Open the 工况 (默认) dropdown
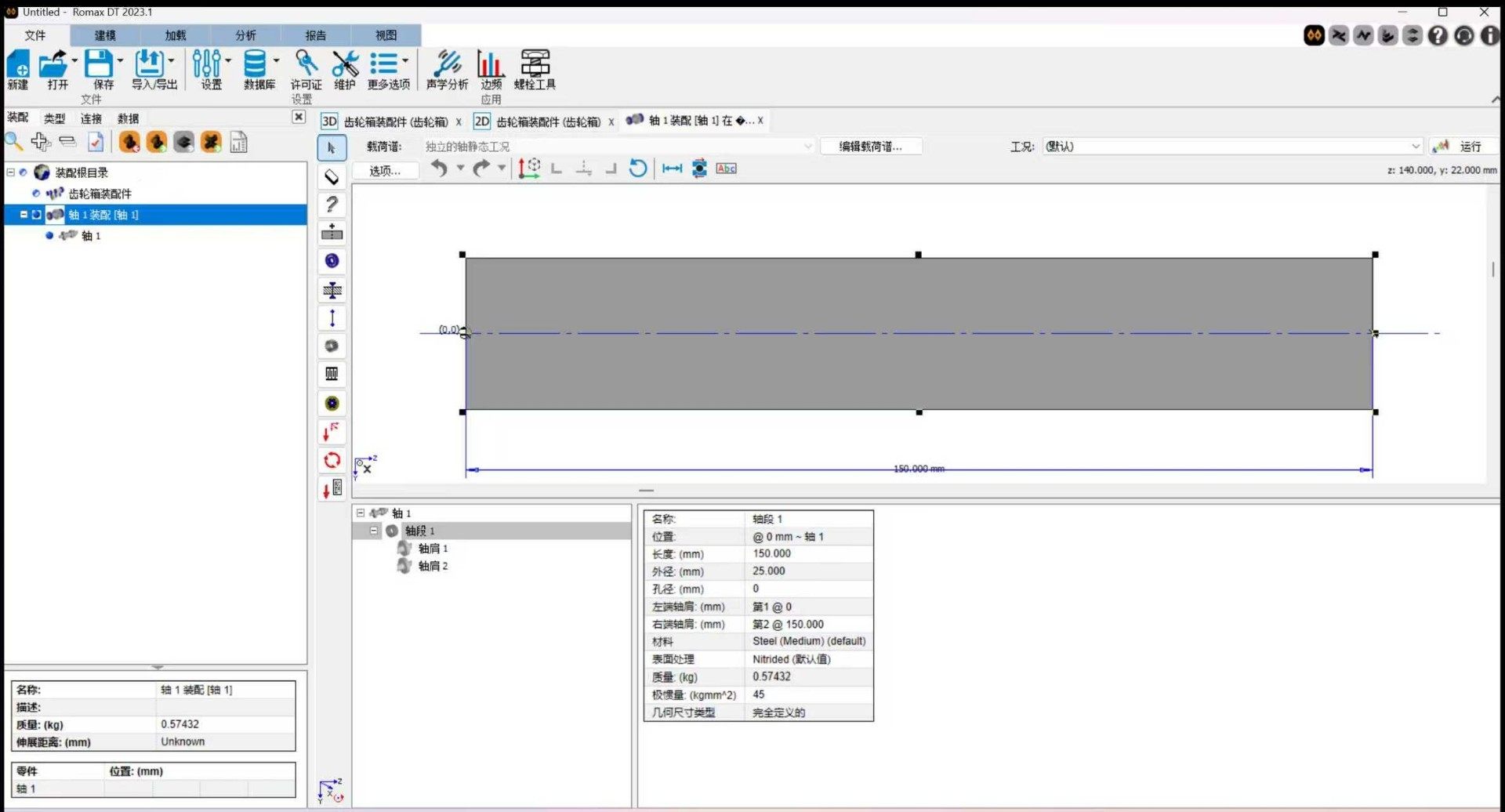1505x812 pixels. coord(1415,147)
